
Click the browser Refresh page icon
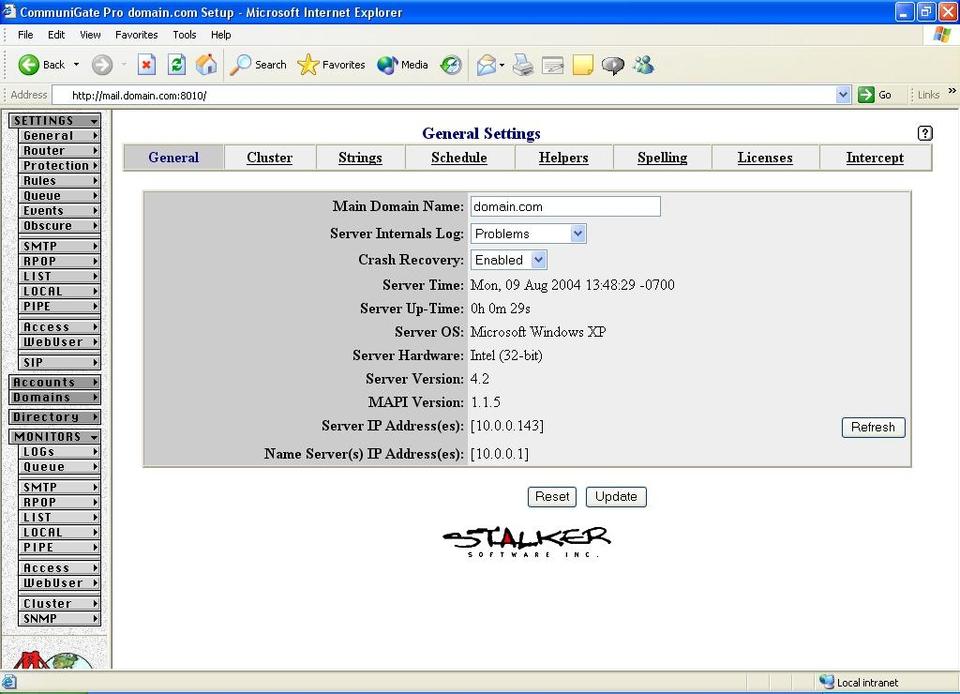coord(176,65)
